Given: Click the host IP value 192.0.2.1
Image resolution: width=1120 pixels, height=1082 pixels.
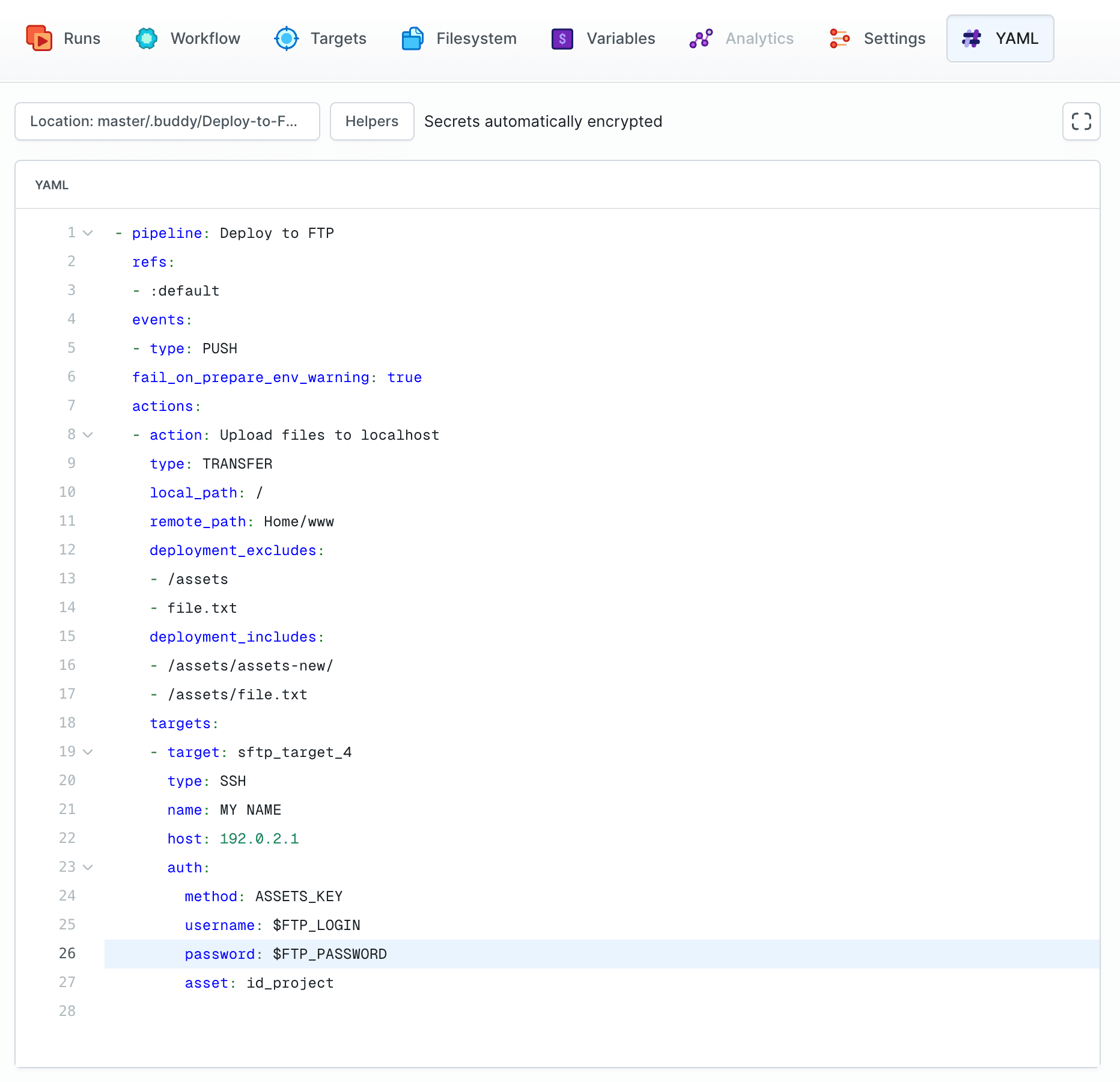Looking at the screenshot, I should [x=259, y=839].
